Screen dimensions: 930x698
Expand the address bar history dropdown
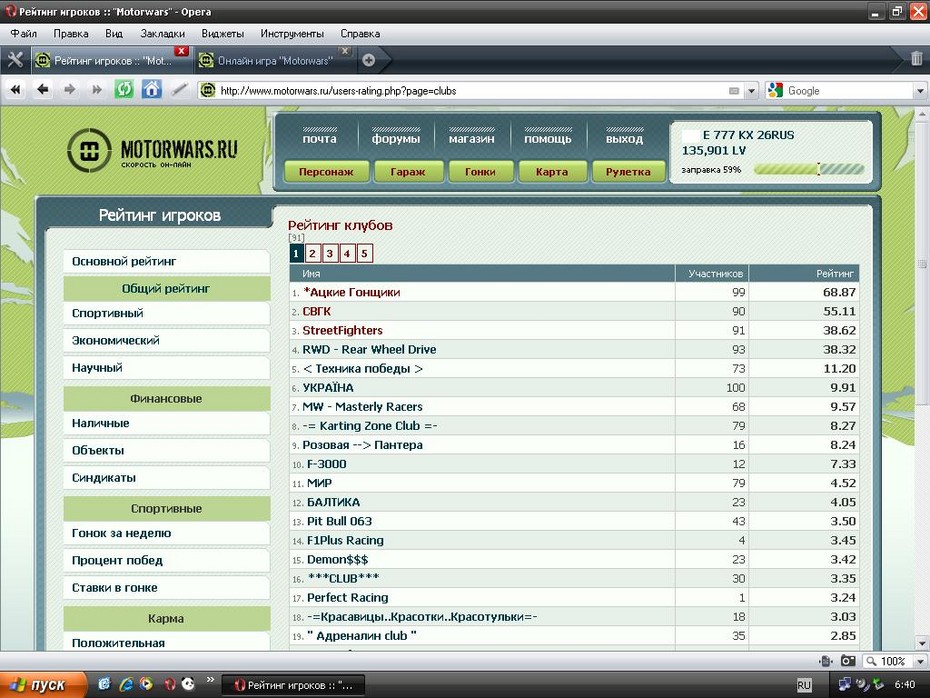tap(751, 91)
